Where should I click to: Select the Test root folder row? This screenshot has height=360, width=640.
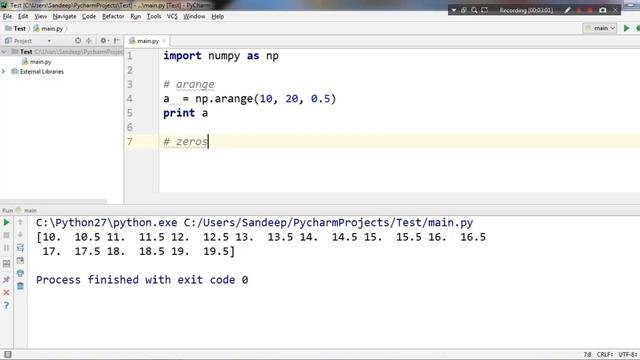coord(62,52)
